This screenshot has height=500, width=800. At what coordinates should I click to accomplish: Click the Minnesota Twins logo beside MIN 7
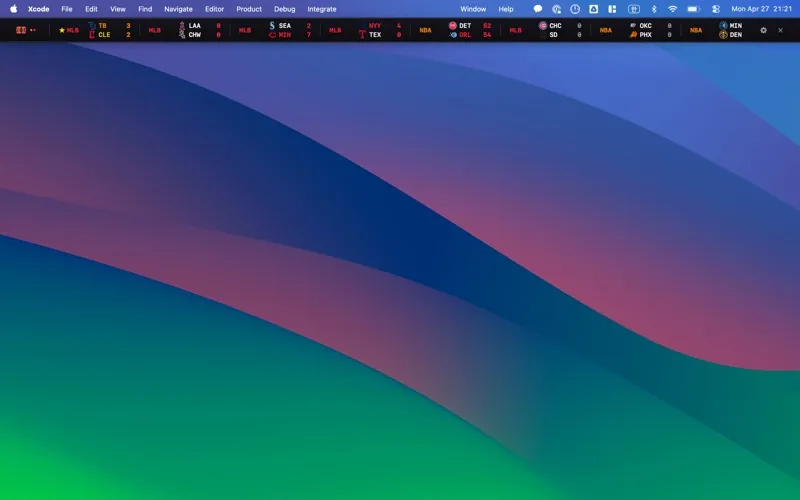(x=272, y=35)
